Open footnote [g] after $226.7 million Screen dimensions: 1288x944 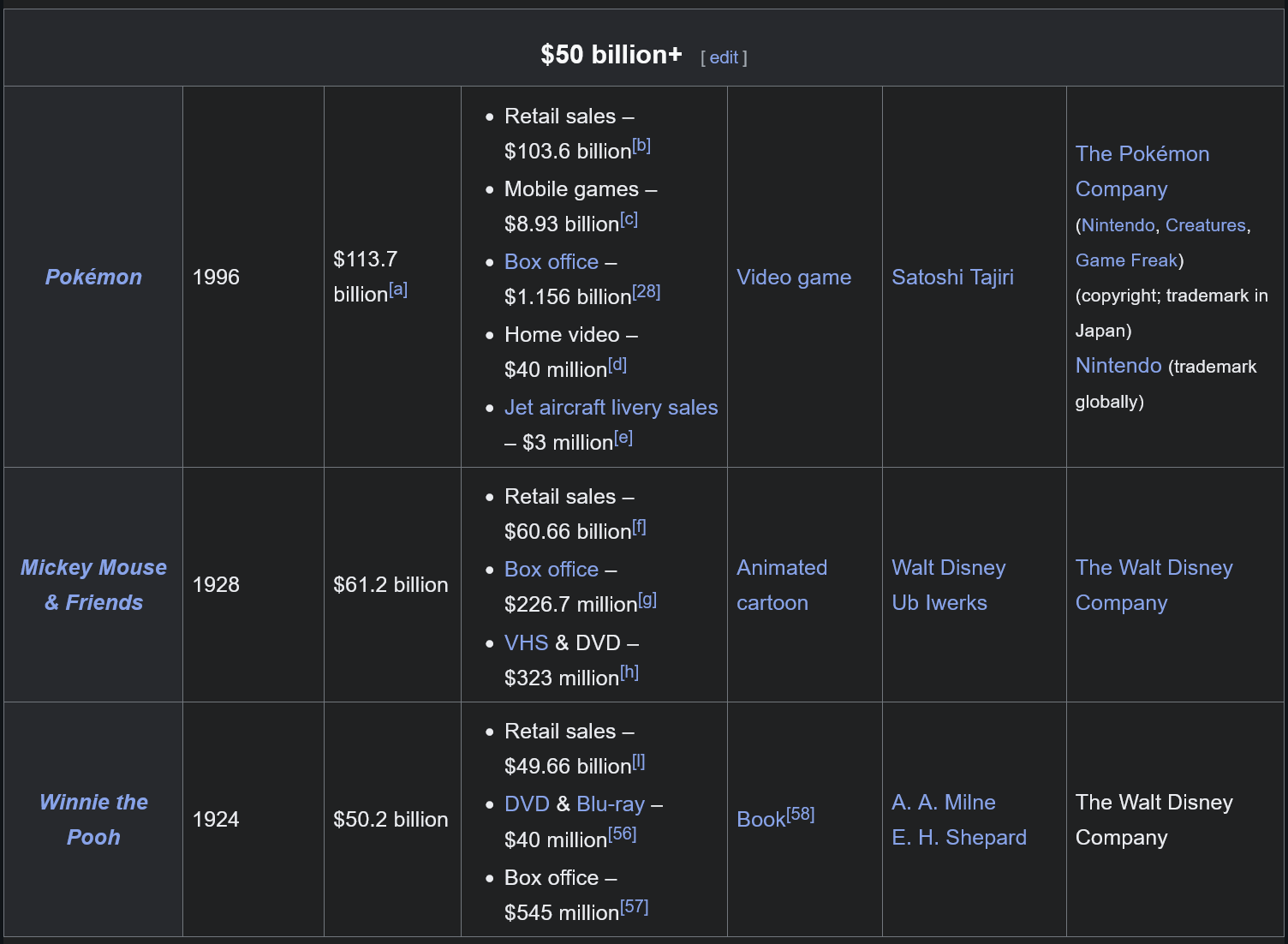point(647,600)
